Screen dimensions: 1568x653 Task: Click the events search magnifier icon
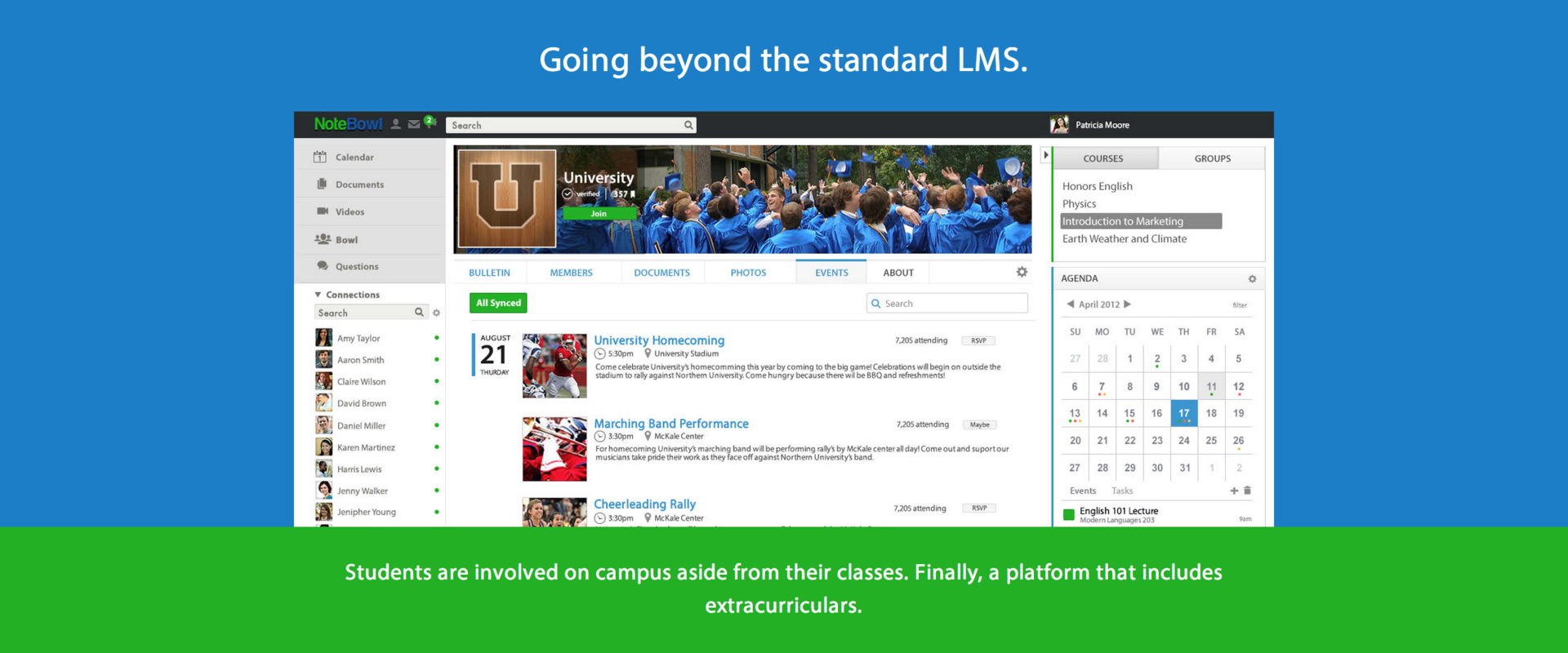pos(876,304)
